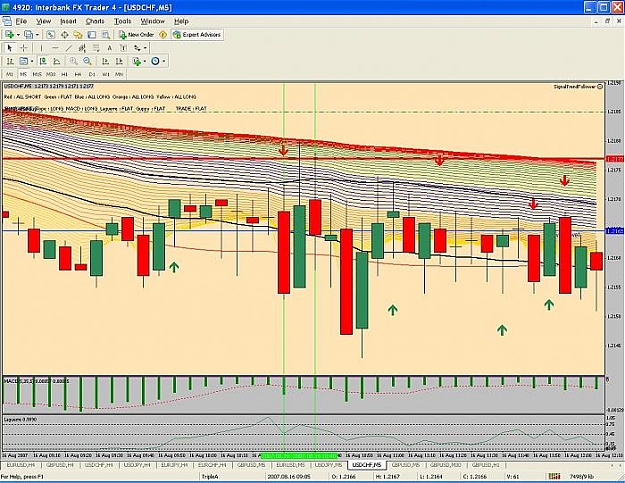Expand the New Chart dropdown arrow
The image size is (625, 483).
coord(18,35)
